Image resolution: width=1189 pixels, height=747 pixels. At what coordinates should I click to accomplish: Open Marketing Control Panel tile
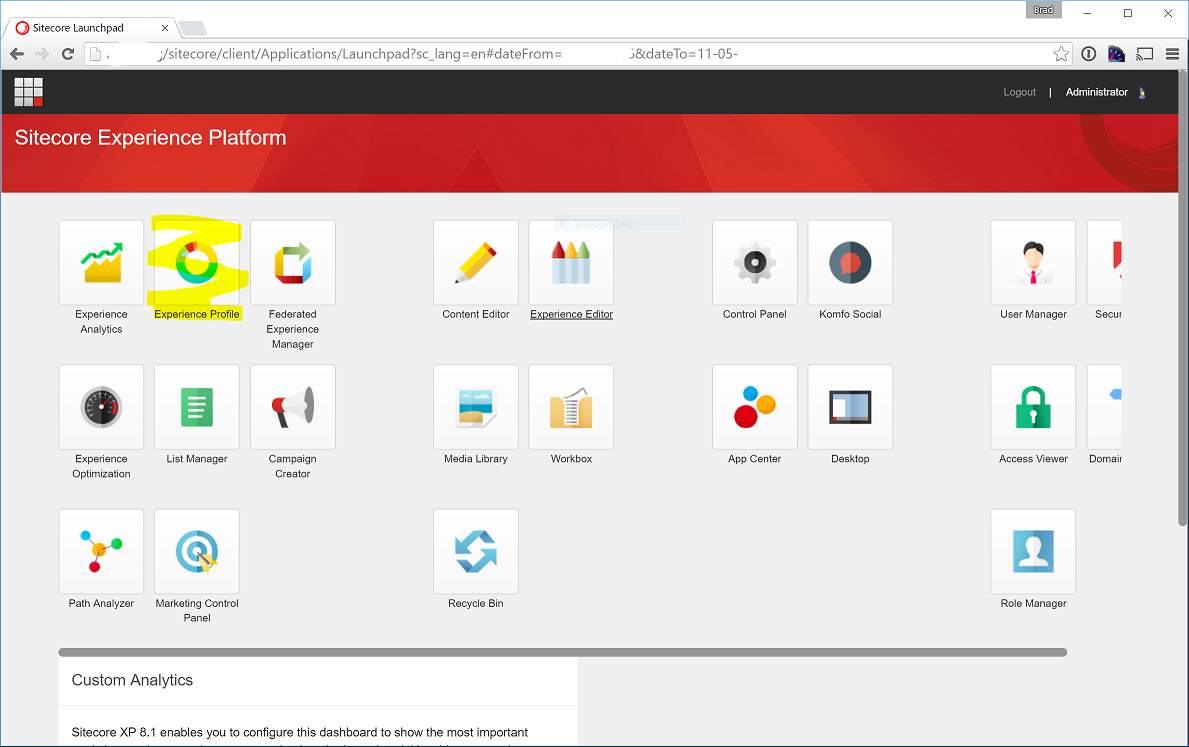coord(196,551)
